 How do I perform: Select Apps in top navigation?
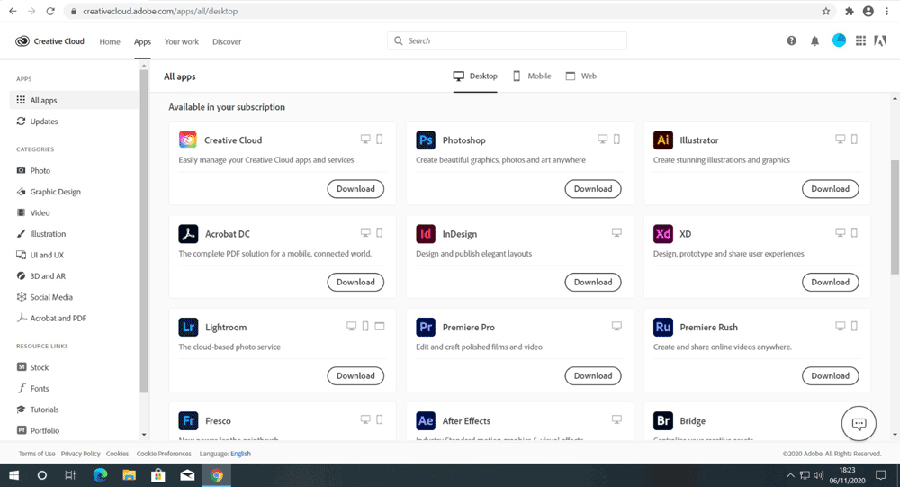click(142, 42)
